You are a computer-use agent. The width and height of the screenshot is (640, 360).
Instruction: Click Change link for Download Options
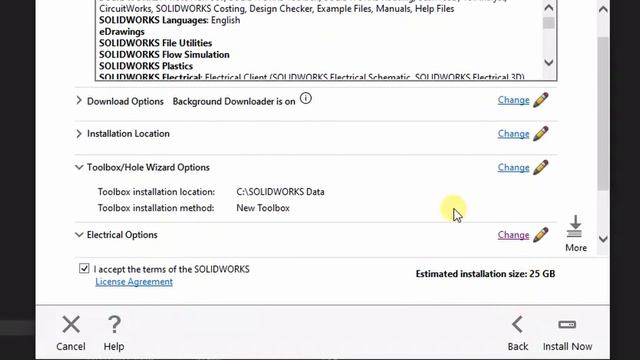(513, 100)
